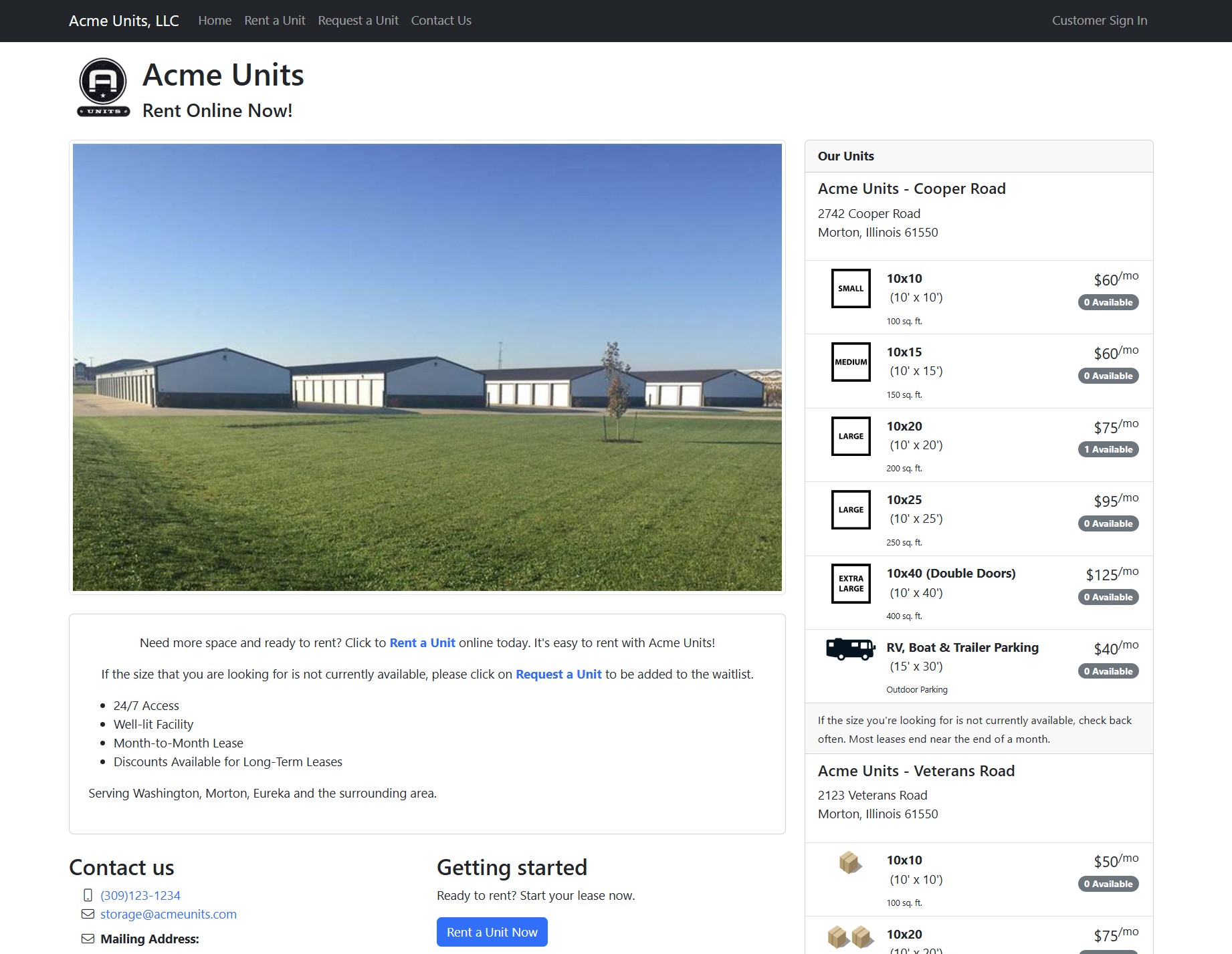Click the 0 Available badge for Veterans Road 10x10

coord(1108,884)
